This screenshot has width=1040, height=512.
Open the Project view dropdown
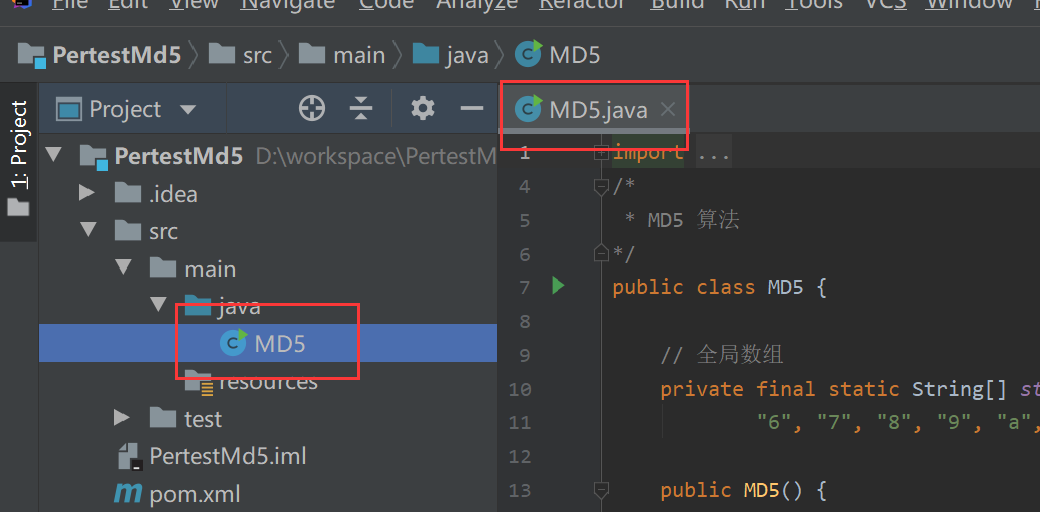point(187,109)
